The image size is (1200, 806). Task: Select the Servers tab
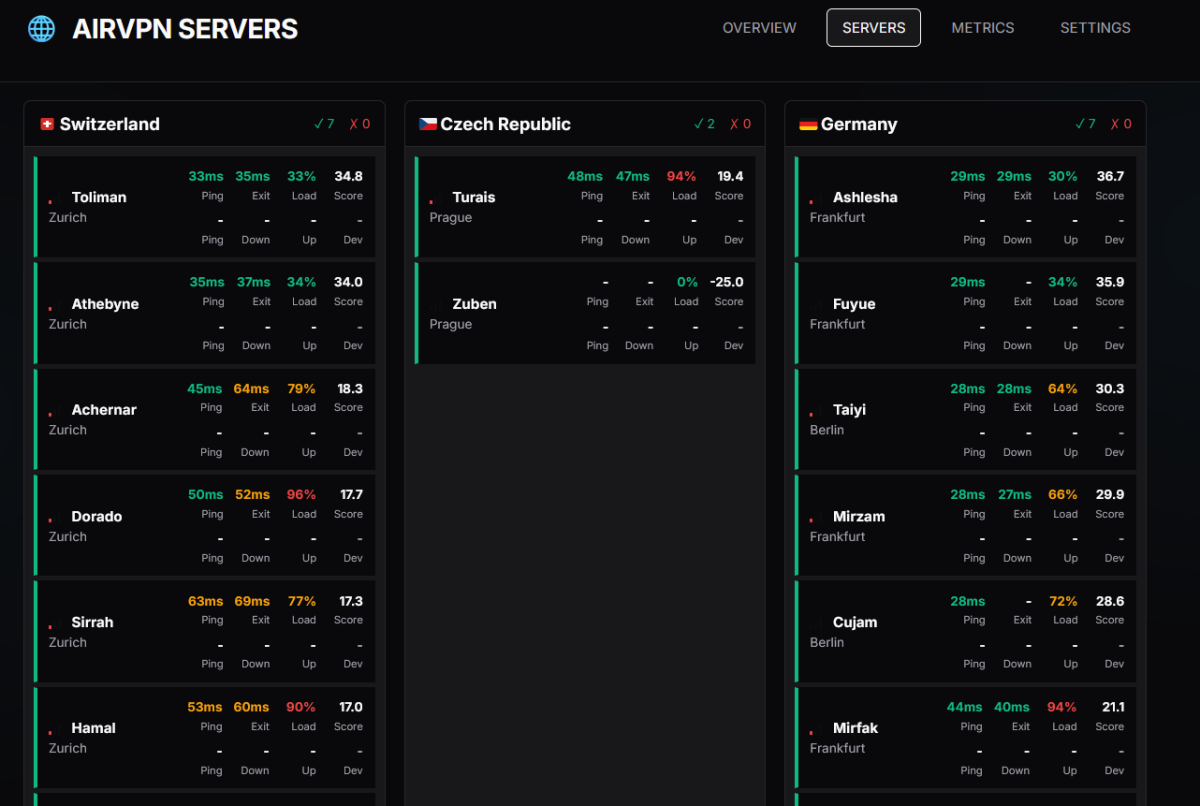click(x=873, y=28)
